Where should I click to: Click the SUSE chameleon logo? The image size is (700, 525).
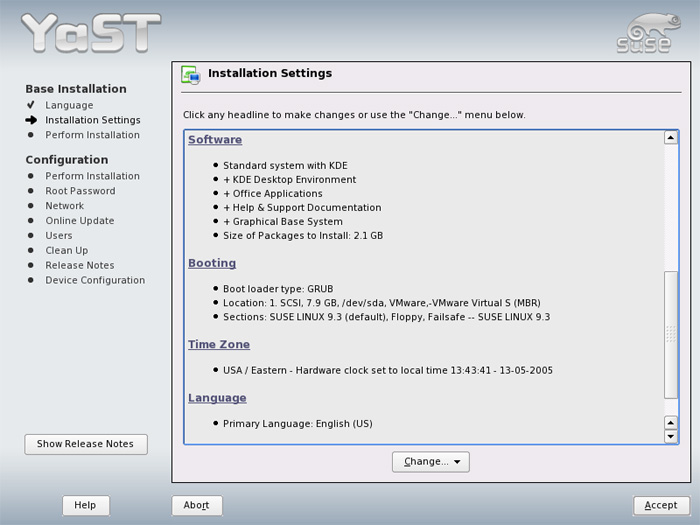click(649, 33)
